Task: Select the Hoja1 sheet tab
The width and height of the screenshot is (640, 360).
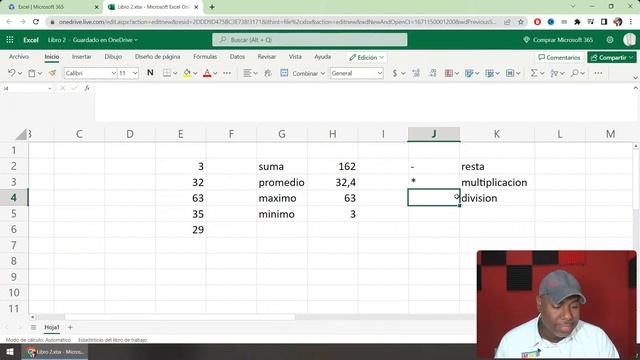Action: [52, 327]
